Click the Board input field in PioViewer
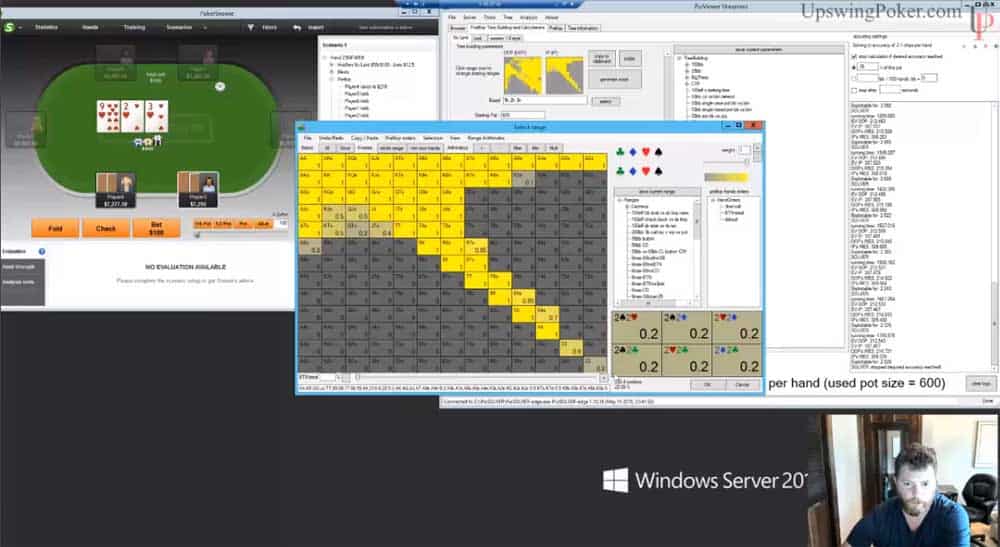The height and width of the screenshot is (547, 1000). coord(545,101)
